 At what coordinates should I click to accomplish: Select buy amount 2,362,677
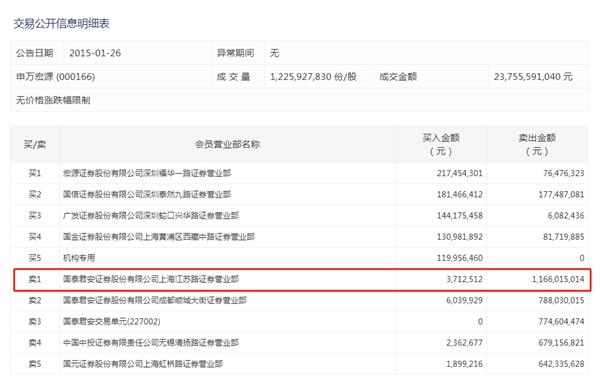tap(464, 343)
